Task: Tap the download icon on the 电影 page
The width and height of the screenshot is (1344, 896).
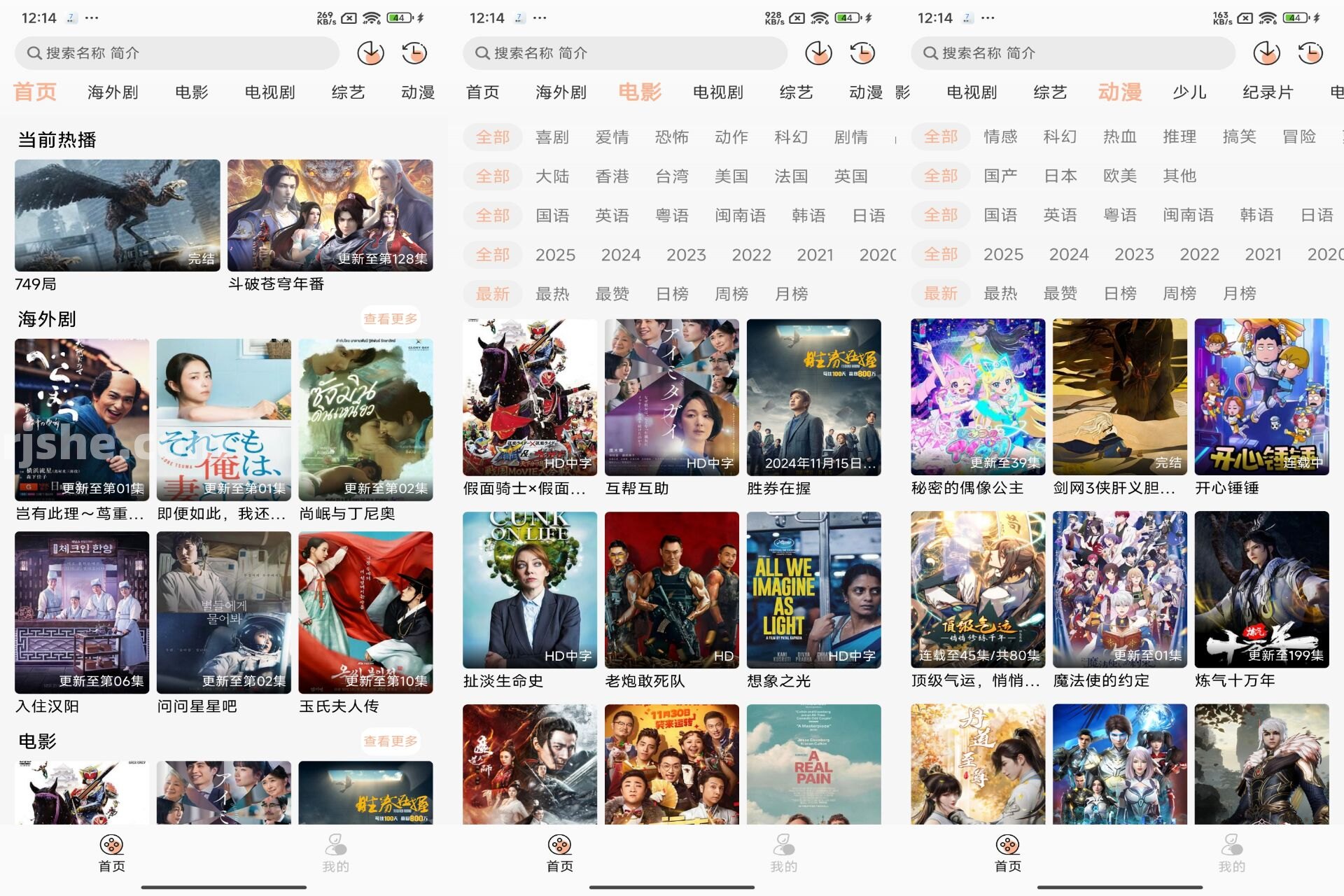Action: click(x=818, y=52)
